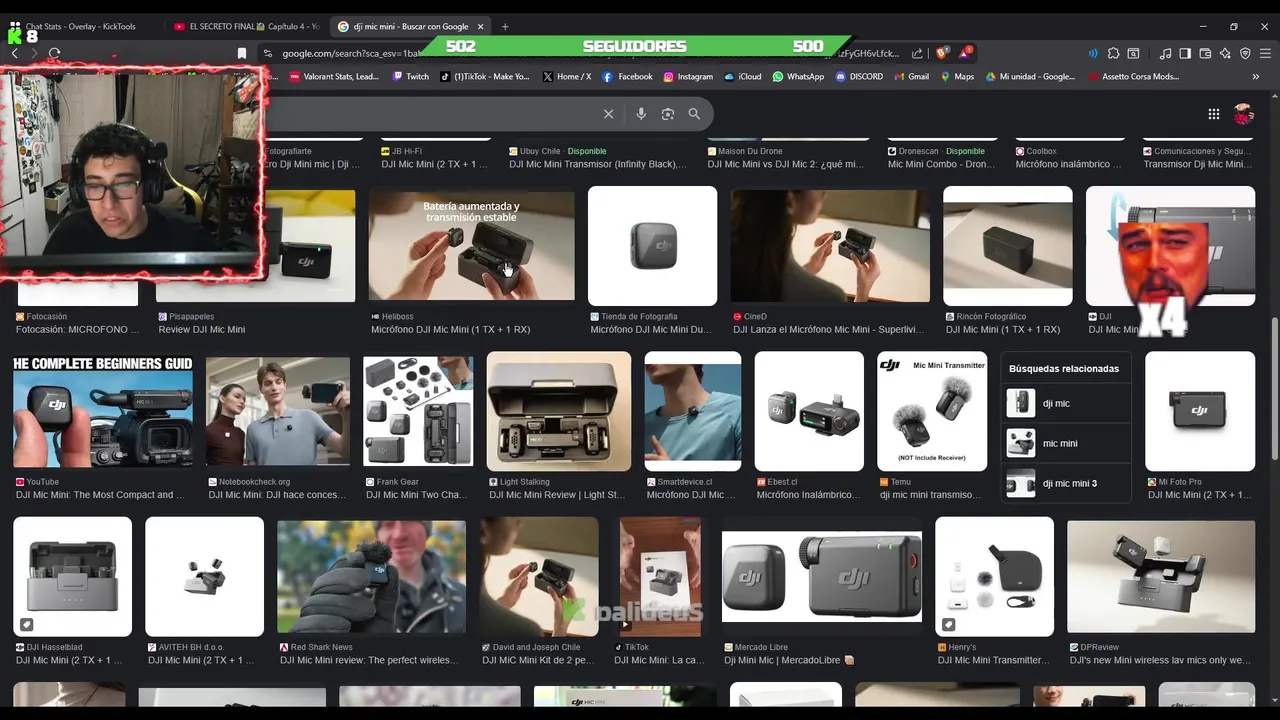Open Assetto Corsa Mods bookmark
The width and height of the screenshot is (1280, 720).
[x=1133, y=76]
